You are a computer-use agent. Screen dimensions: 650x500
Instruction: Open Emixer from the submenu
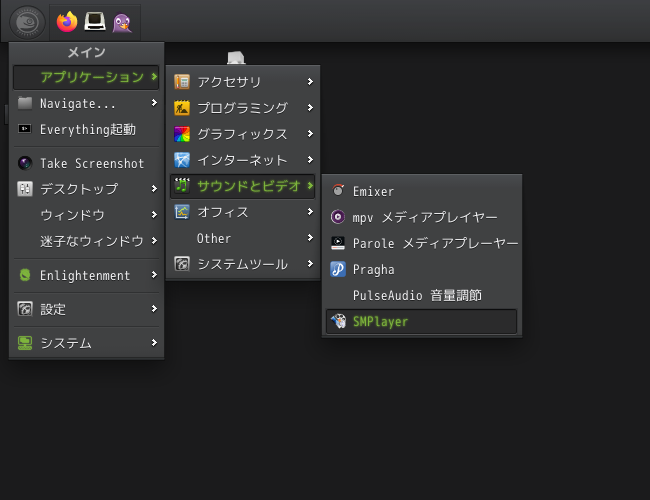pyautogui.click(x=422, y=191)
